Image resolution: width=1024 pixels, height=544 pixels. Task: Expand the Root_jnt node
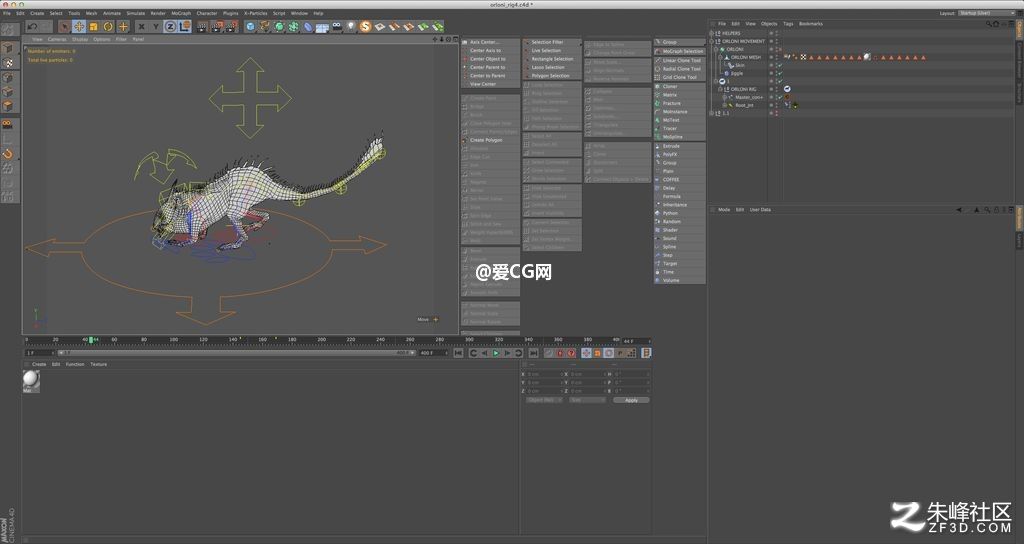click(x=725, y=105)
